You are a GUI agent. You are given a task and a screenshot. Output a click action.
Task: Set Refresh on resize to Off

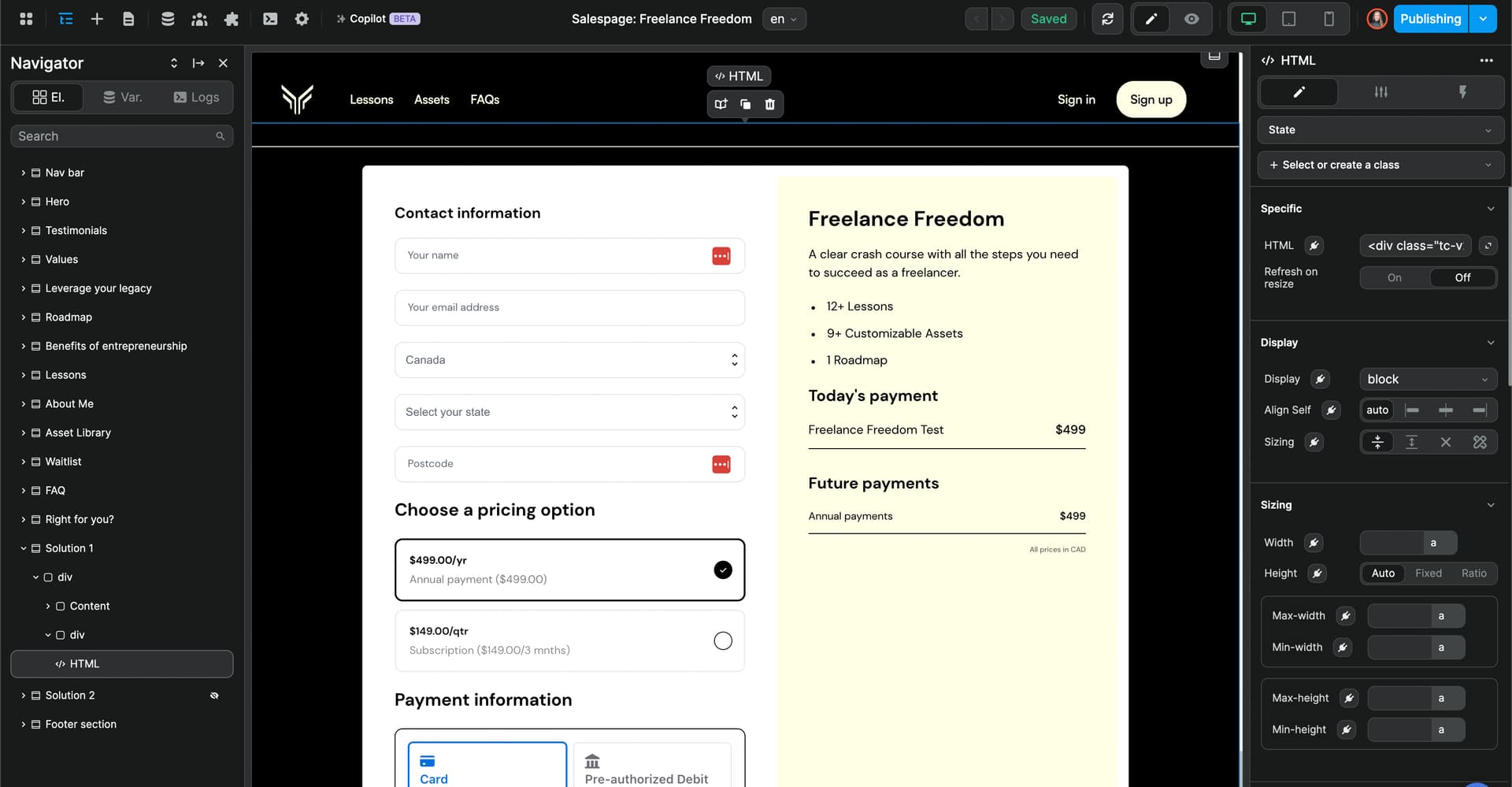click(x=1462, y=278)
